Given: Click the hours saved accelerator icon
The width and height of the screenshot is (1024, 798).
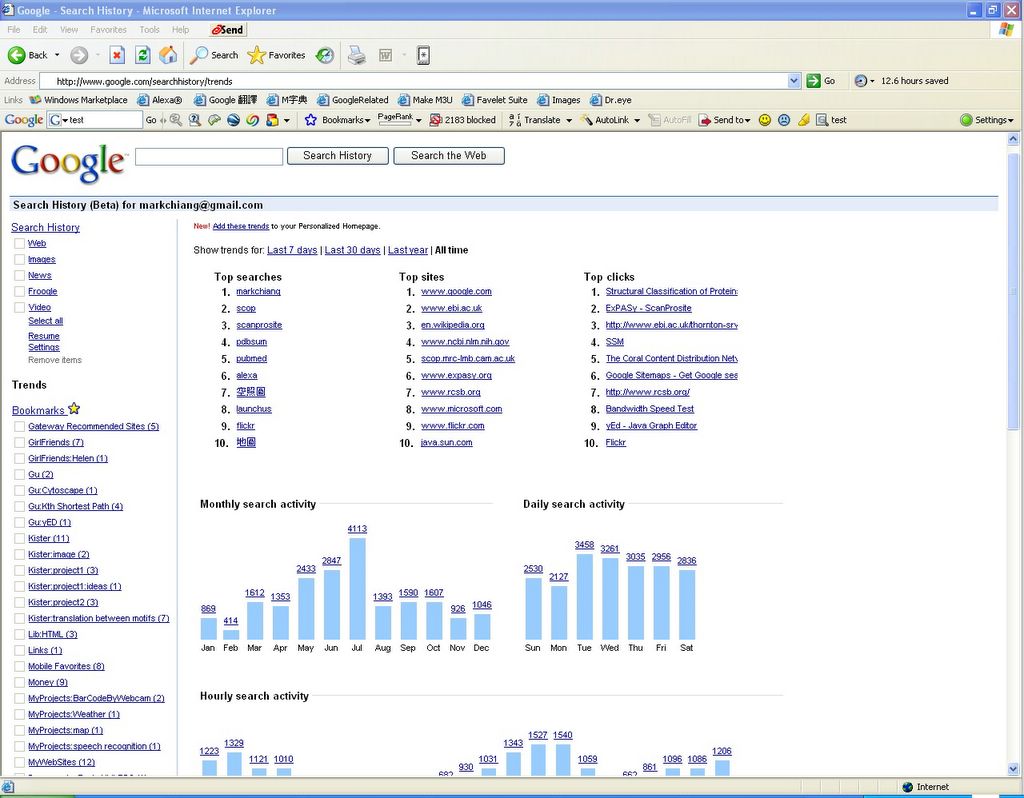Looking at the screenshot, I should click(861, 81).
